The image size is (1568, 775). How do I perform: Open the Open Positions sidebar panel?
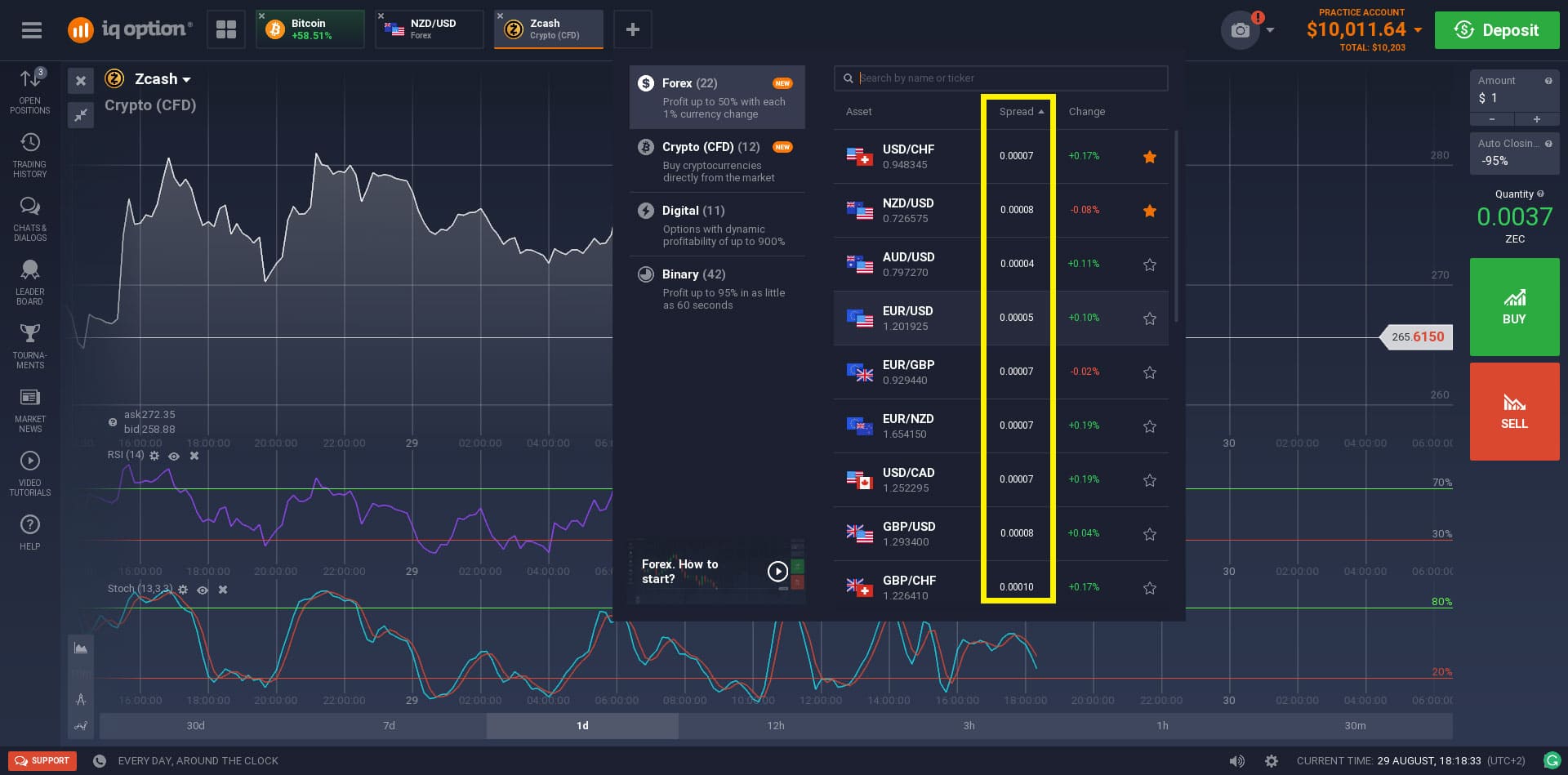coord(30,91)
